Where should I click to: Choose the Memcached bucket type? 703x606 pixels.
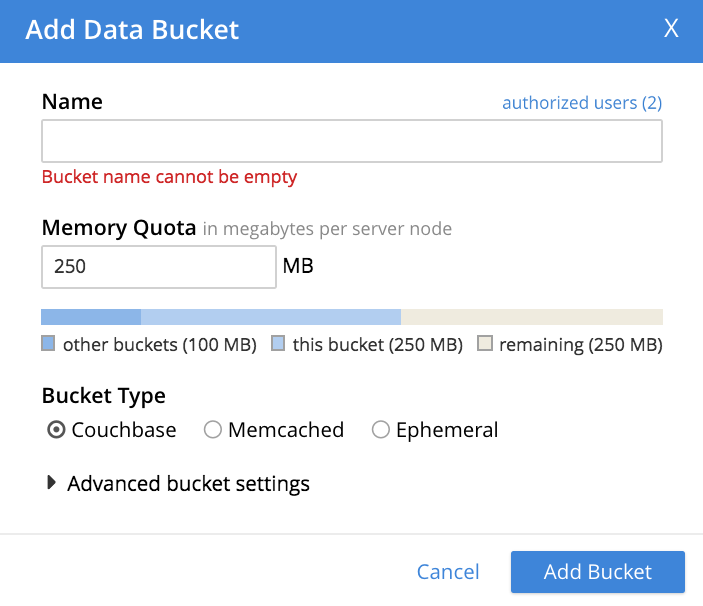pos(213,430)
